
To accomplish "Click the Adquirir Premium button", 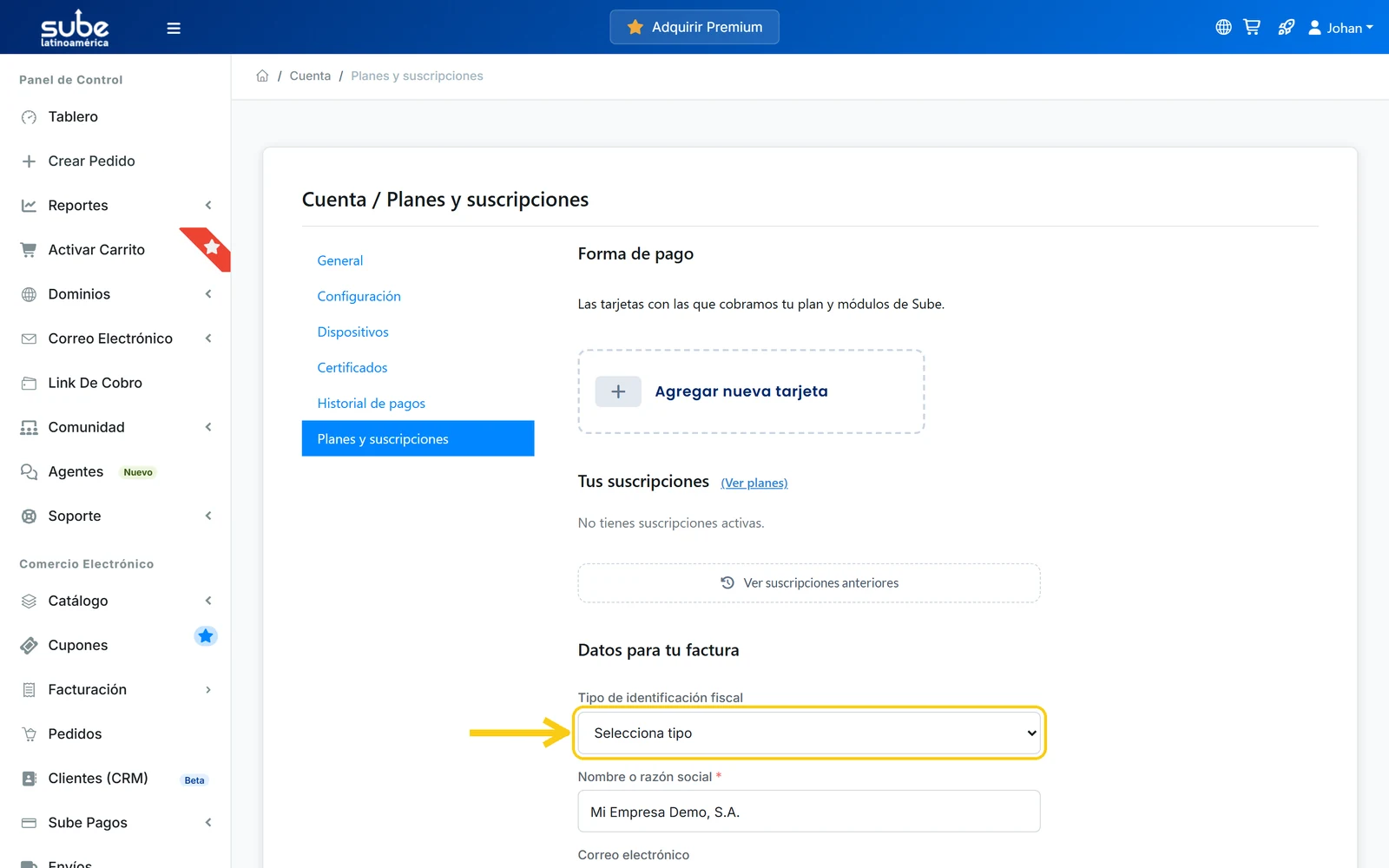I will click(x=694, y=27).
